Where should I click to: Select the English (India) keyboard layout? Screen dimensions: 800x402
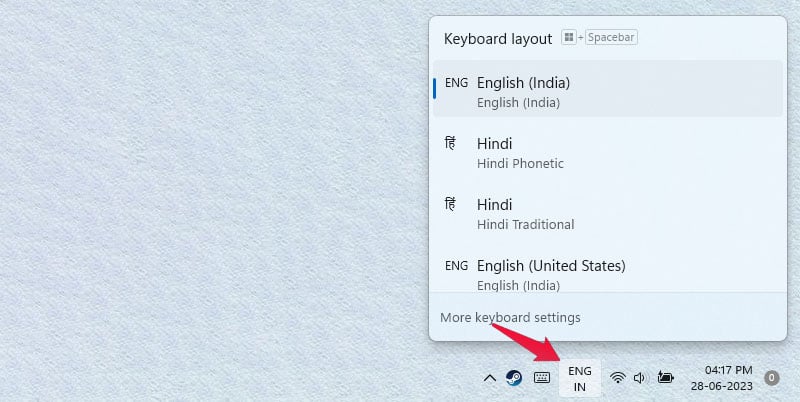click(608, 89)
